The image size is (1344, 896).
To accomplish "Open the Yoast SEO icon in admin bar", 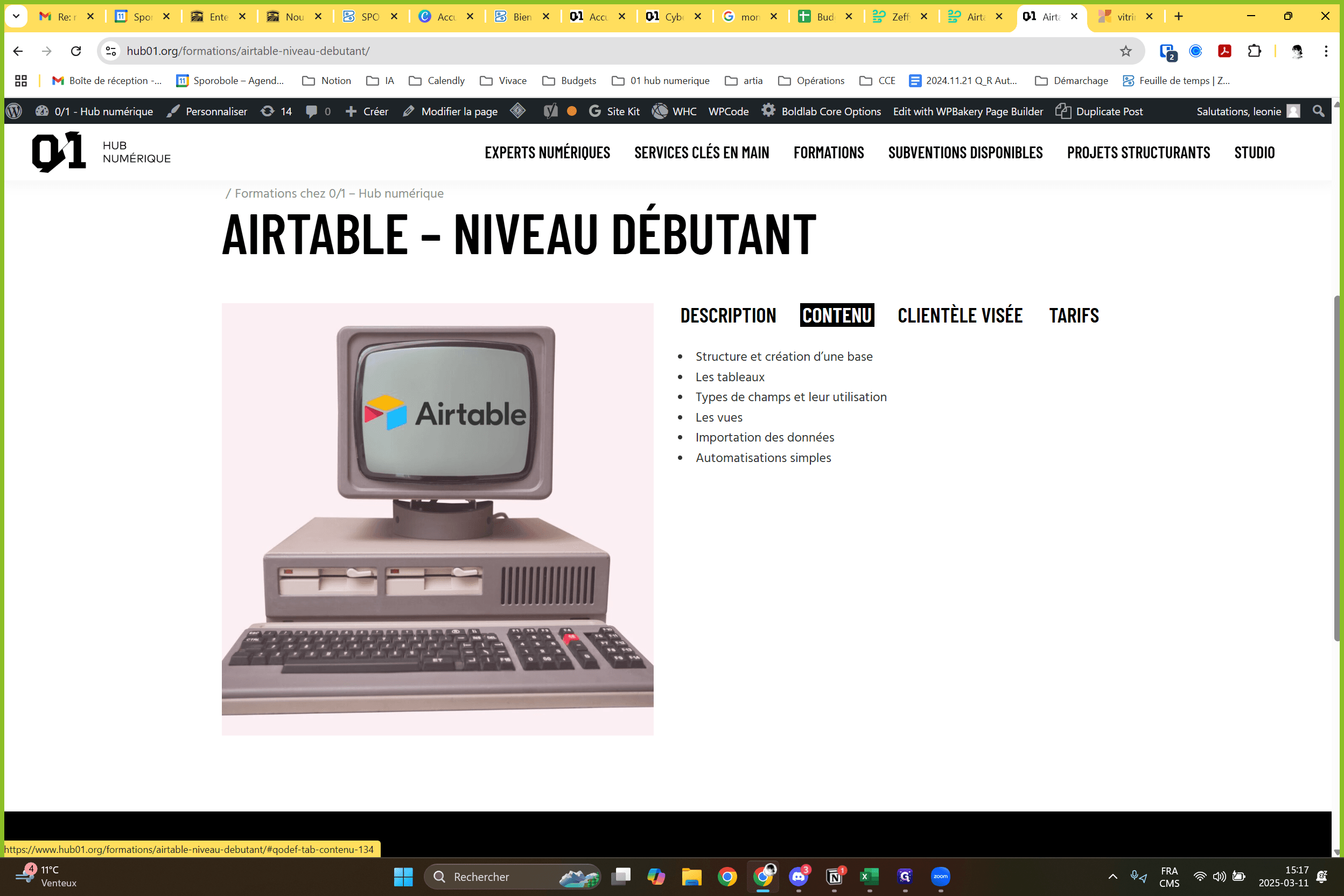I will tap(550, 111).
